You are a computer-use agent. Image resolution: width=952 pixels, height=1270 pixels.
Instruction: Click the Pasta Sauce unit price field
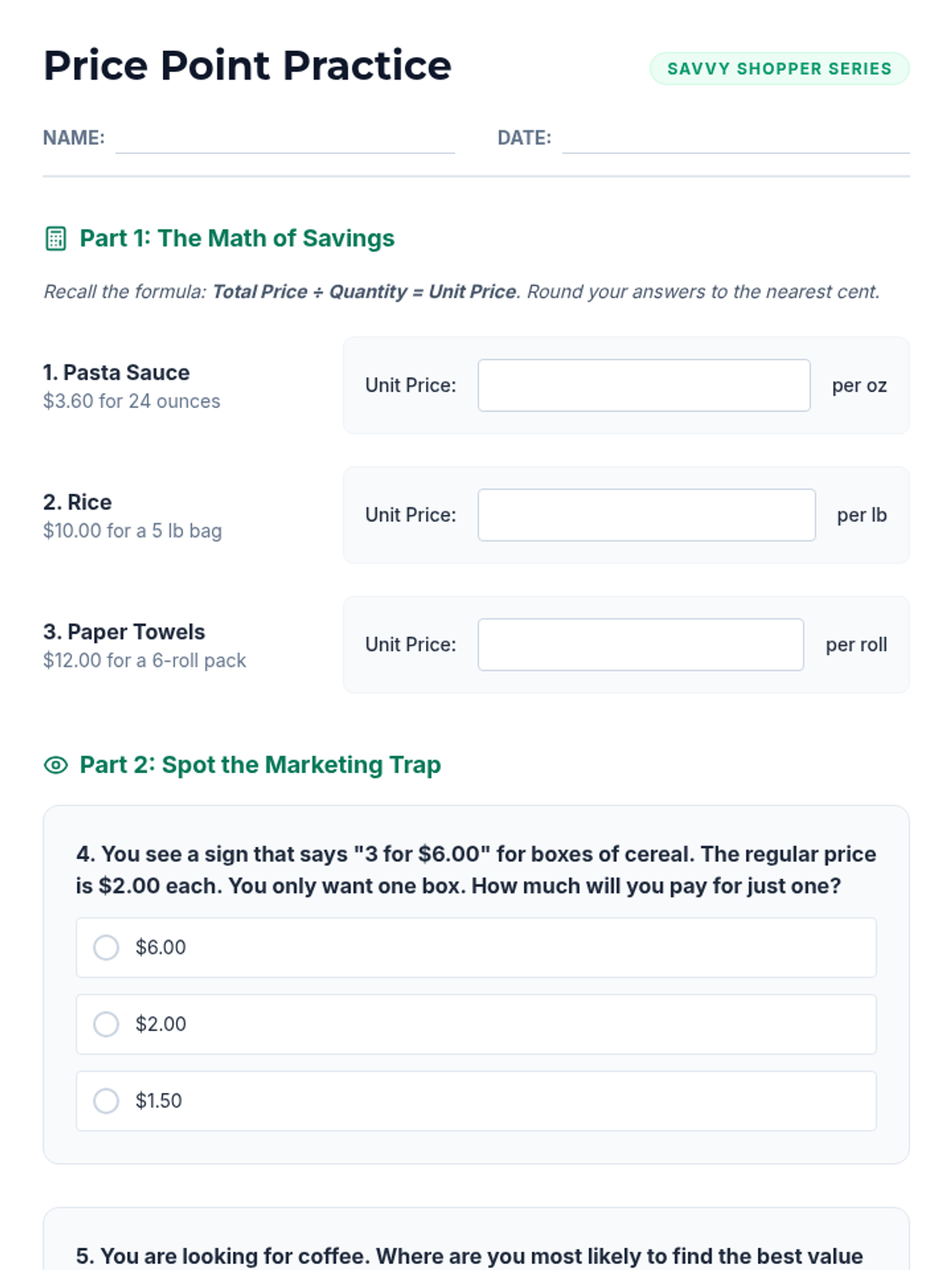tap(643, 386)
